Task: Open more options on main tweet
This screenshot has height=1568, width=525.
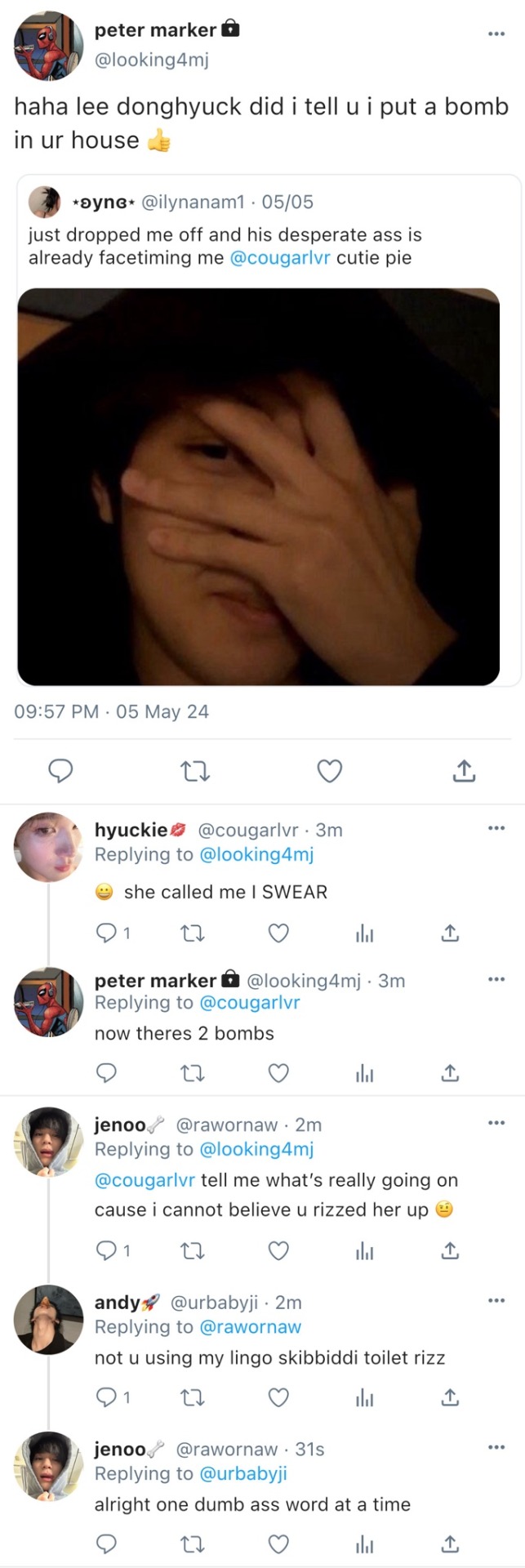Action: 496,33
